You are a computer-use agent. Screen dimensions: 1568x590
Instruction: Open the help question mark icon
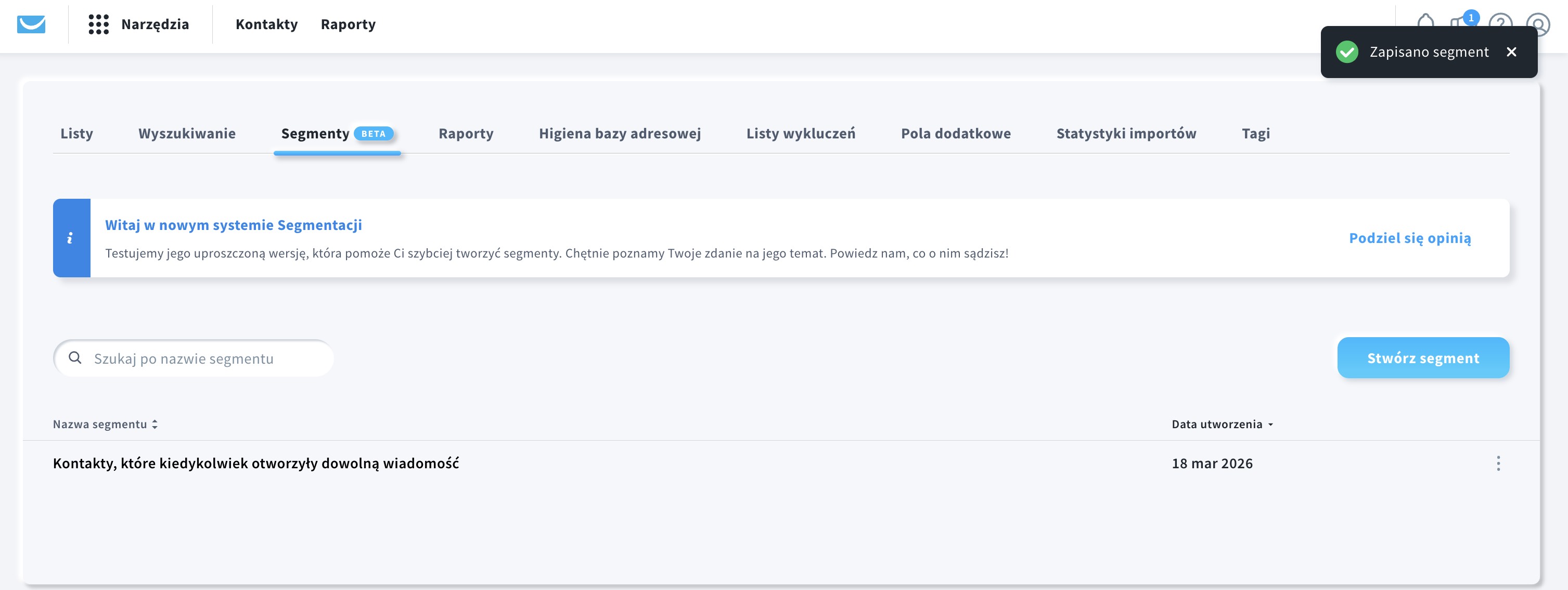tap(1500, 22)
